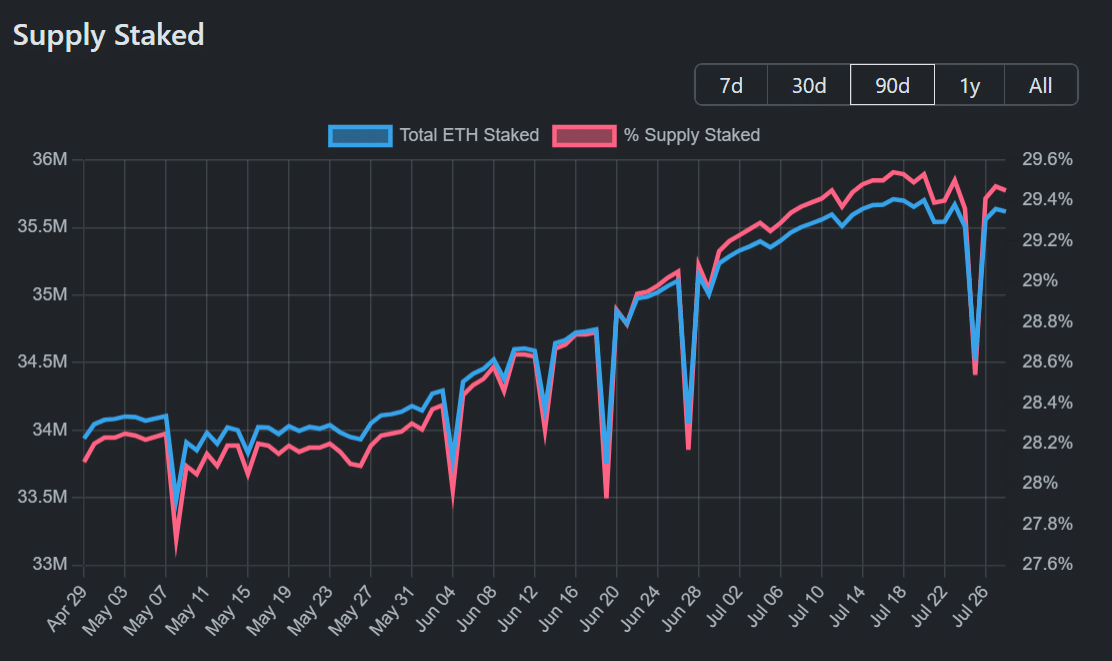Screen dimensions: 1112x661
Task: Toggle the Total ETH Staked legend label
Action: pyautogui.click(x=469, y=135)
